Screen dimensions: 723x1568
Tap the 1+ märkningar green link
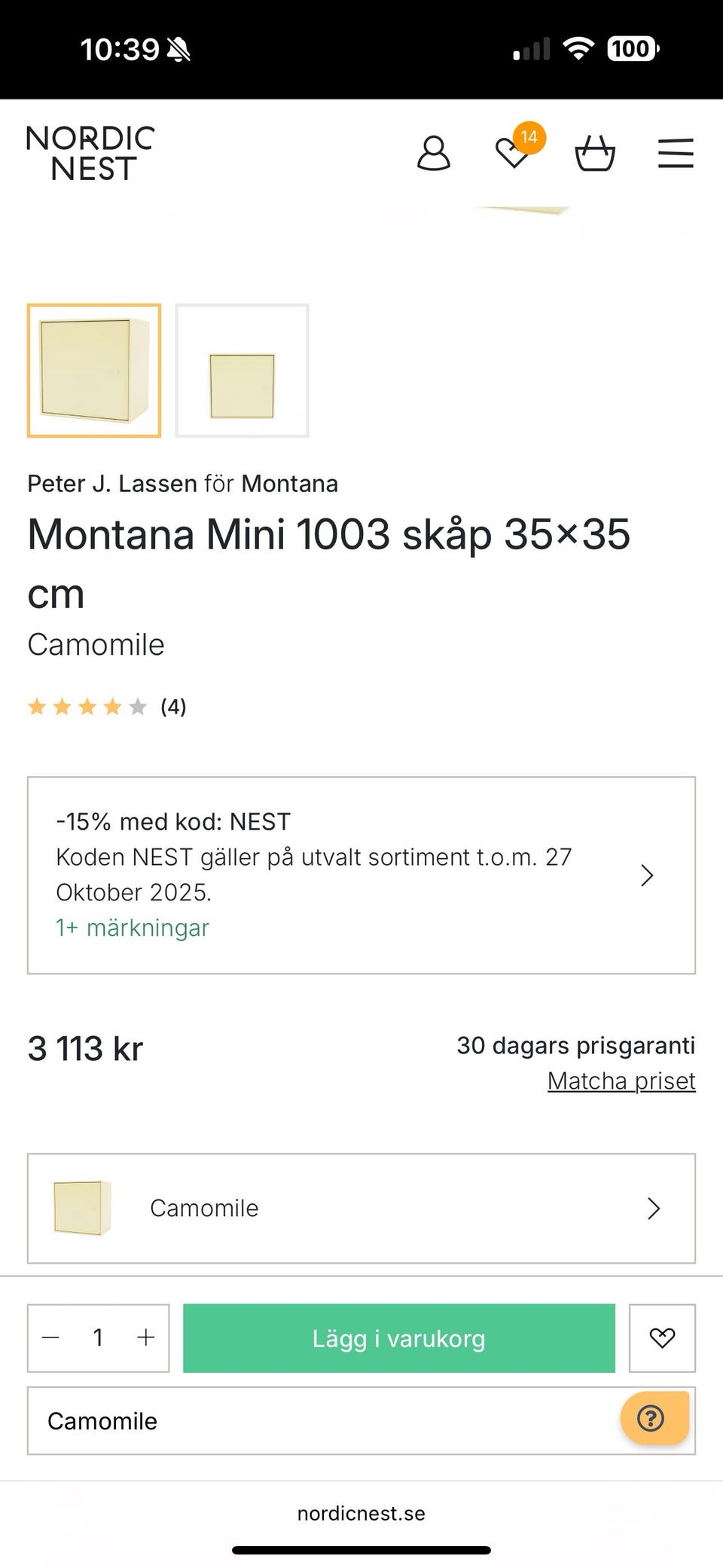click(133, 928)
